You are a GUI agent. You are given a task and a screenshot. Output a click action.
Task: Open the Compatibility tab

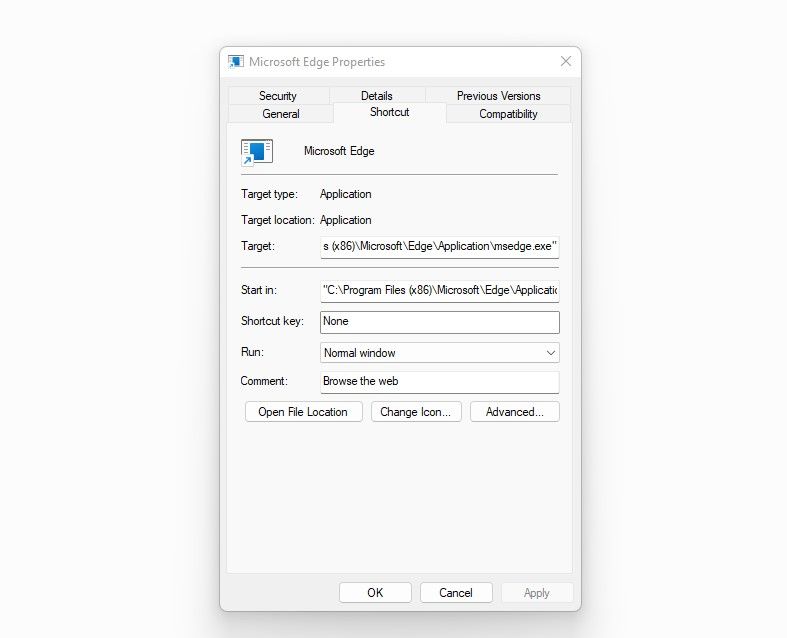pos(508,114)
